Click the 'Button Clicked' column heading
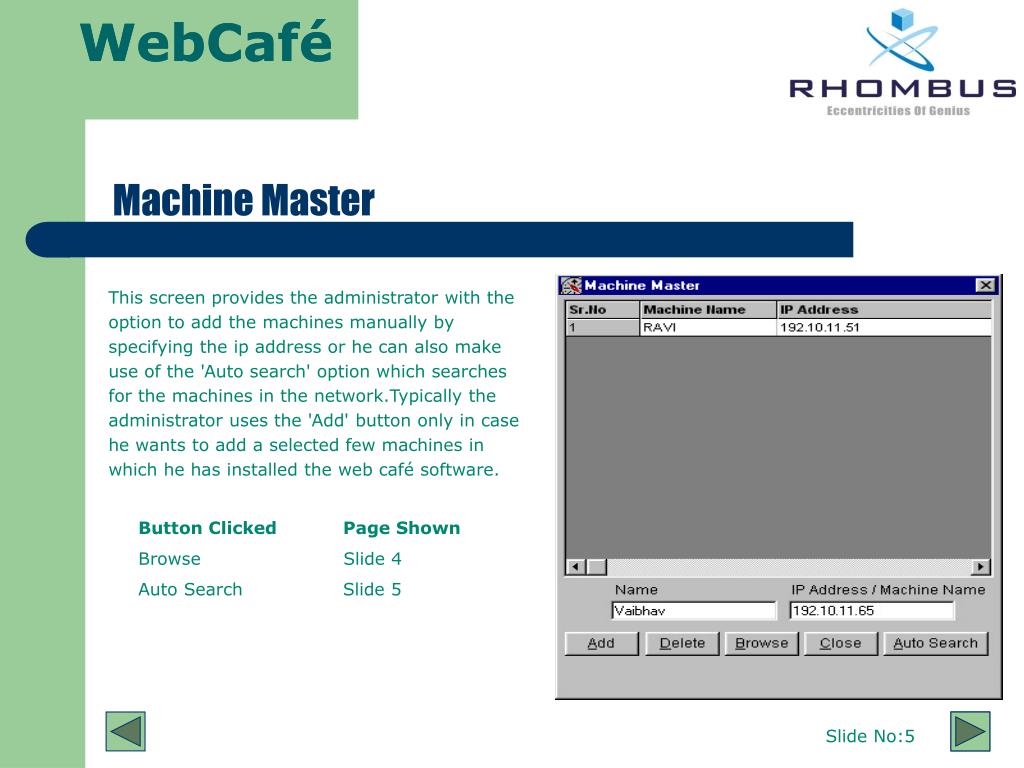 [x=208, y=528]
